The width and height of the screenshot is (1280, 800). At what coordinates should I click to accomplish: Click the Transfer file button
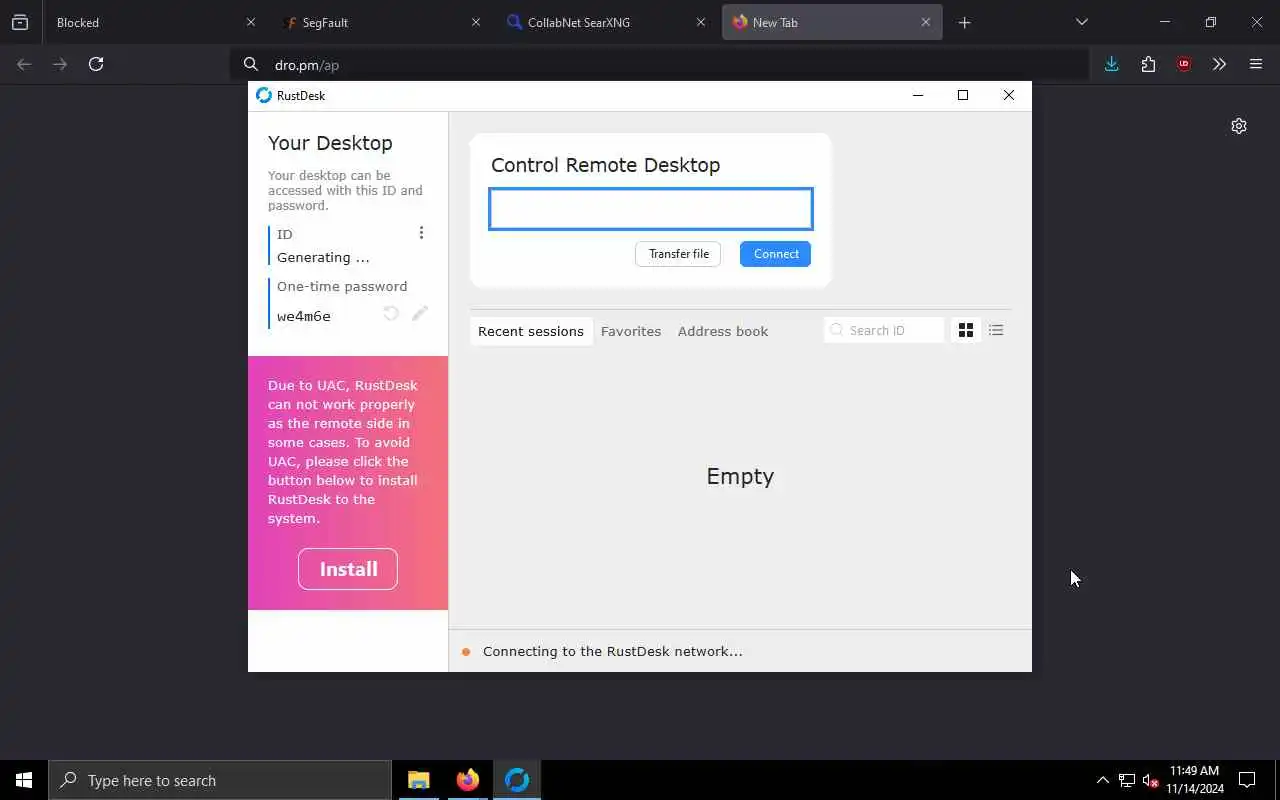(678, 254)
